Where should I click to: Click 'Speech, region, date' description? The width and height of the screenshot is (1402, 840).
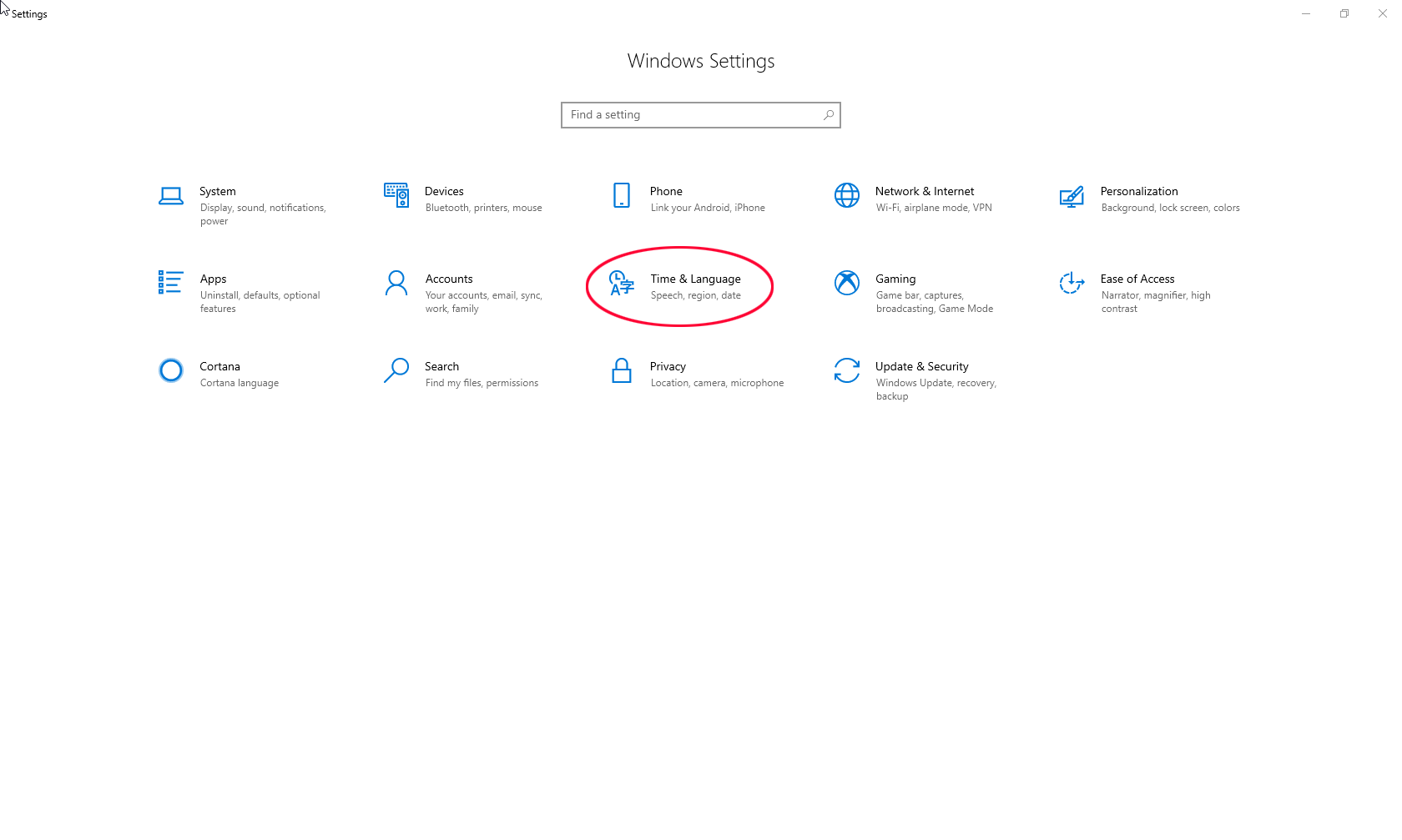tap(695, 295)
